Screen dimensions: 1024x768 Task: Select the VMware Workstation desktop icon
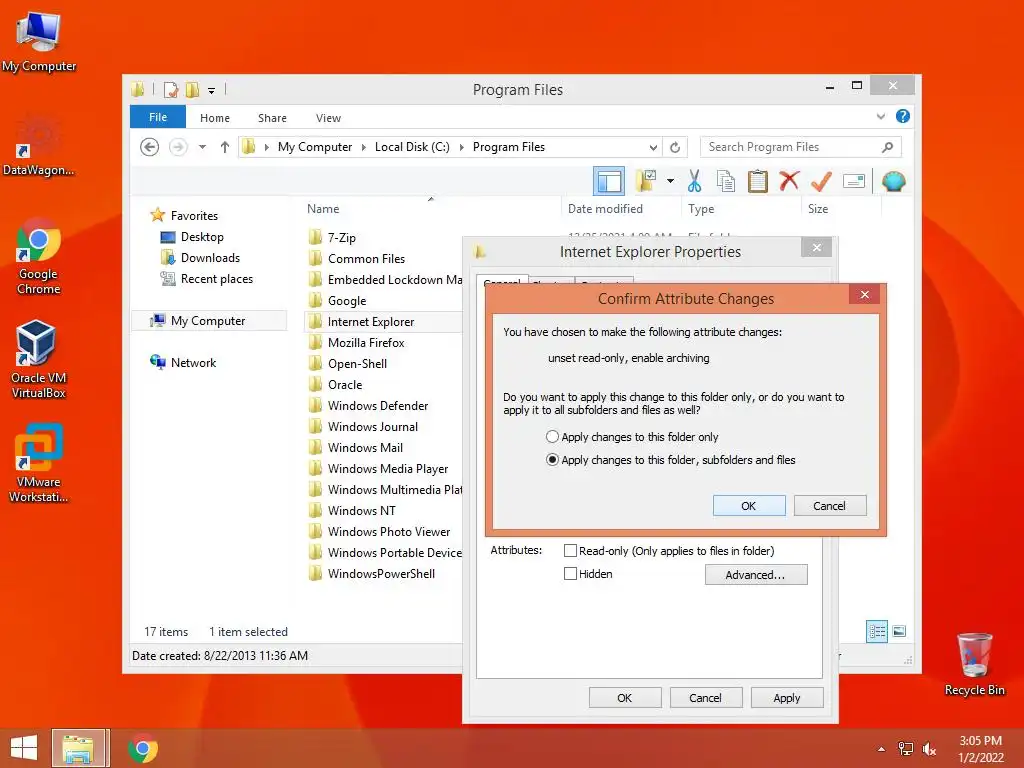point(38,463)
